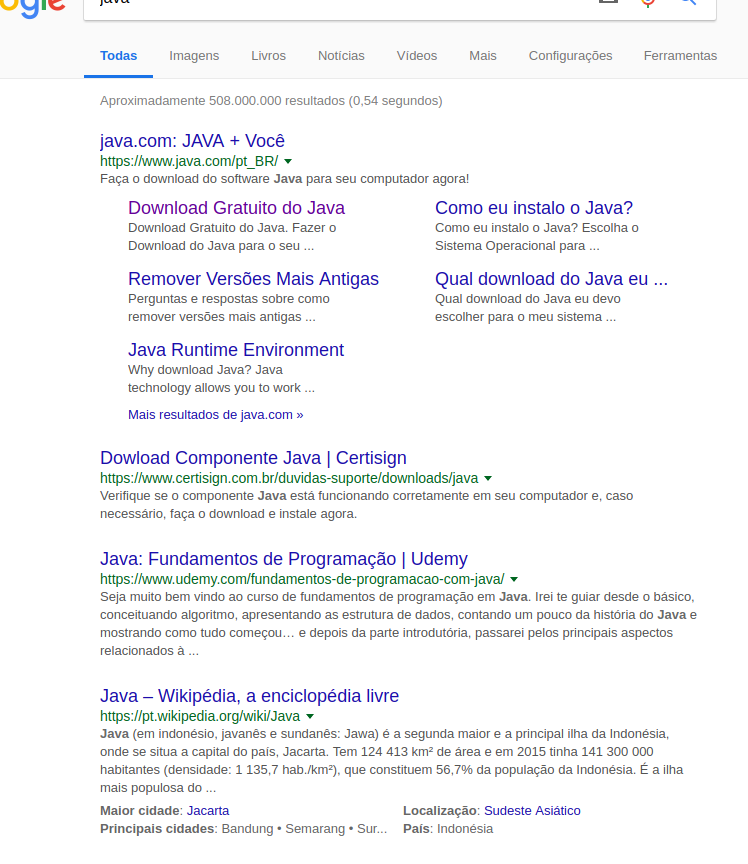
Task: Click Ferramentas search tools
Action: (680, 56)
